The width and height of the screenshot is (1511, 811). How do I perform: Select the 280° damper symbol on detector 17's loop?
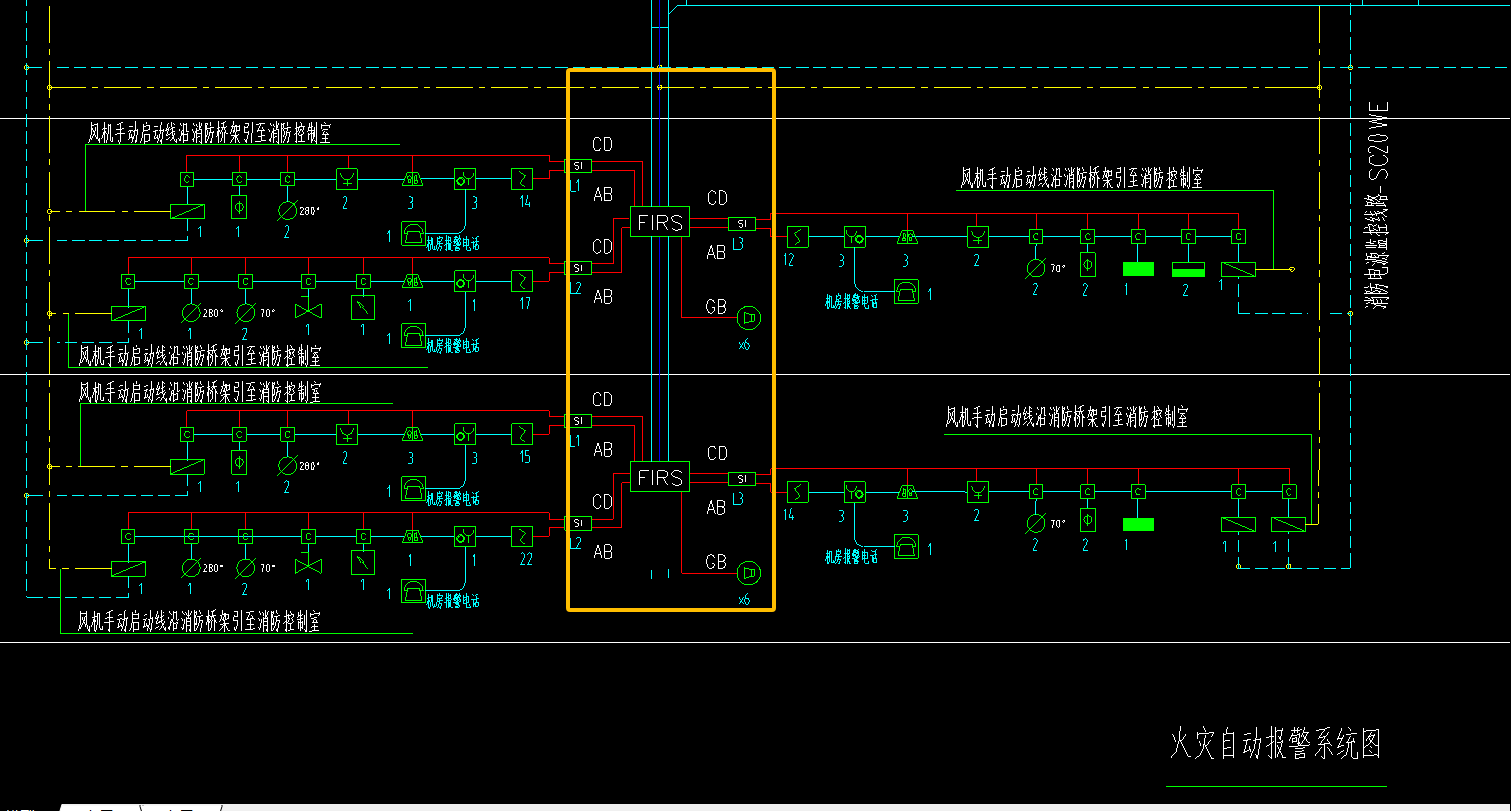[x=190, y=312]
